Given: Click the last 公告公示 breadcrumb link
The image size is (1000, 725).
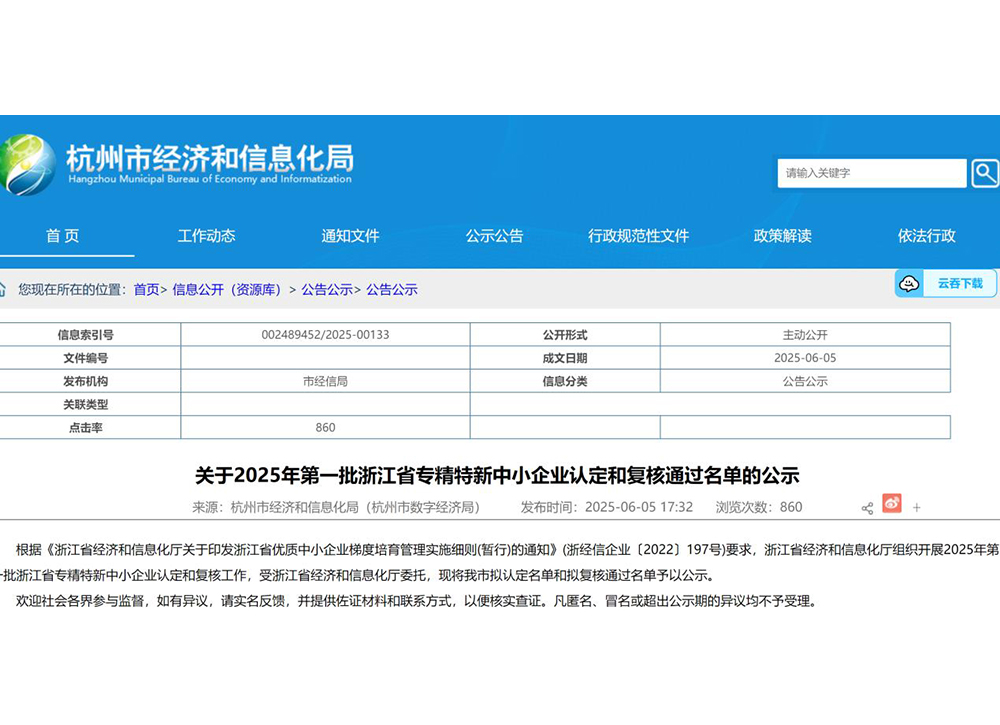Looking at the screenshot, I should point(392,290).
